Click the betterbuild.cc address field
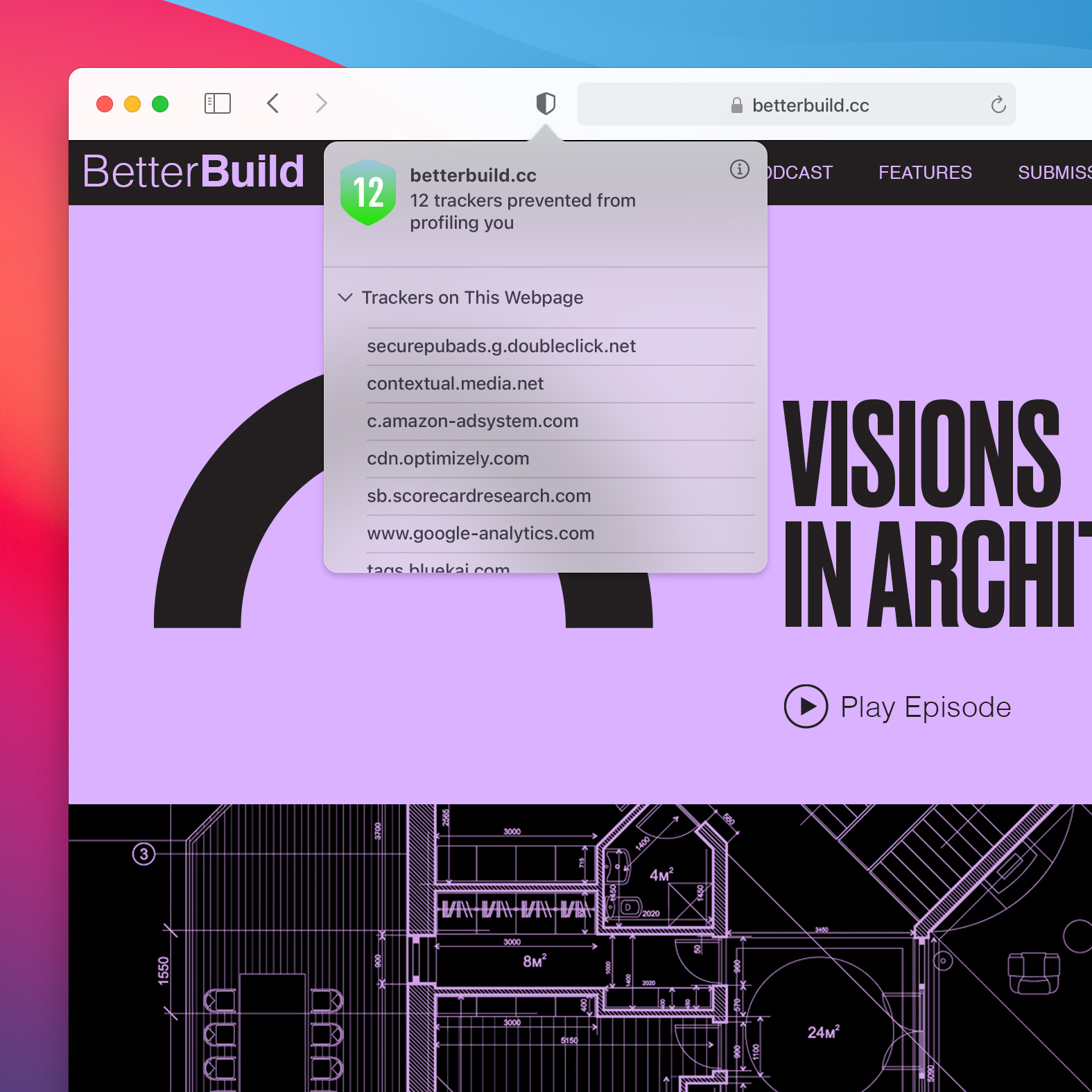The height and width of the screenshot is (1092, 1092). click(796, 105)
